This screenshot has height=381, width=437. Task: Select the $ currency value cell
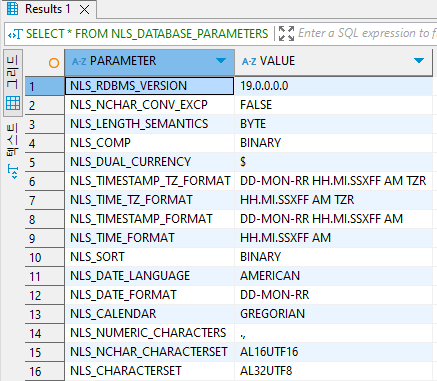(x=333, y=162)
